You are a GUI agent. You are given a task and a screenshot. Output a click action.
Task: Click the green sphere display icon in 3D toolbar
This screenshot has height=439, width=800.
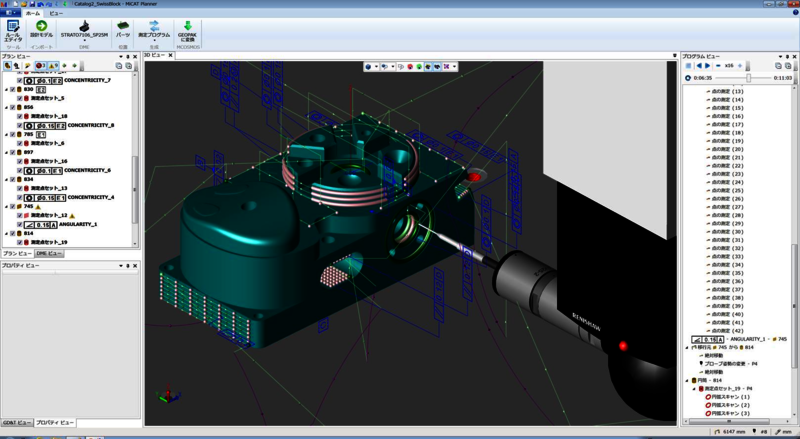pyautogui.click(x=419, y=66)
